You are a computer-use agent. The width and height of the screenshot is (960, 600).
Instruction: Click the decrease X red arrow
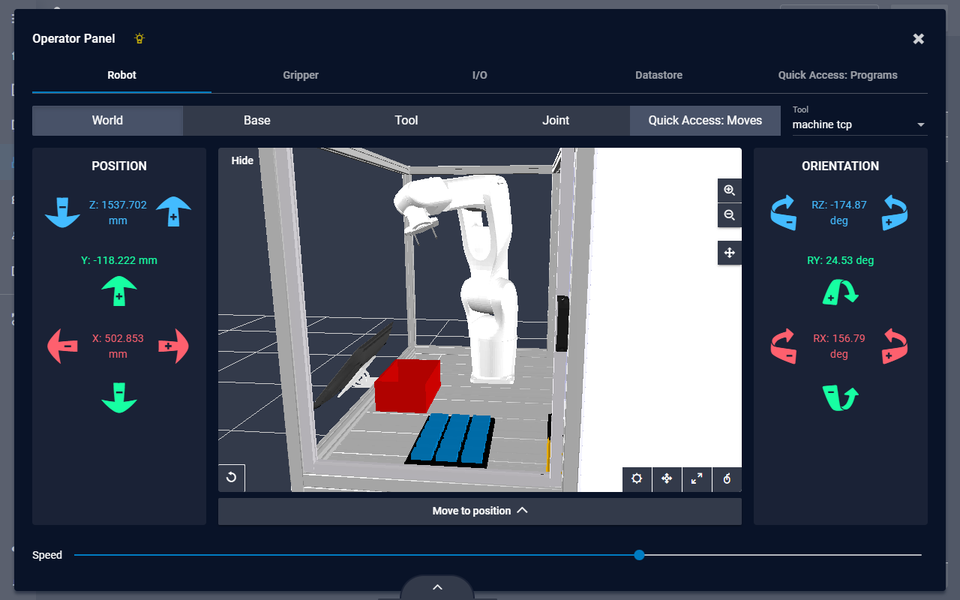pos(62,346)
